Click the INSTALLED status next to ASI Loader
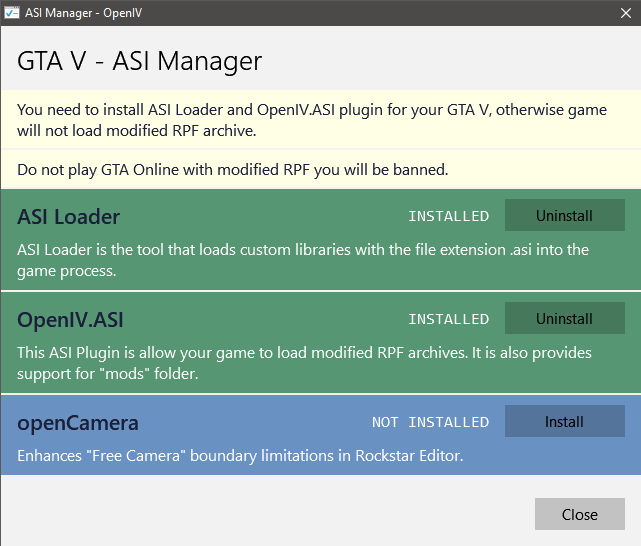 [x=449, y=217]
